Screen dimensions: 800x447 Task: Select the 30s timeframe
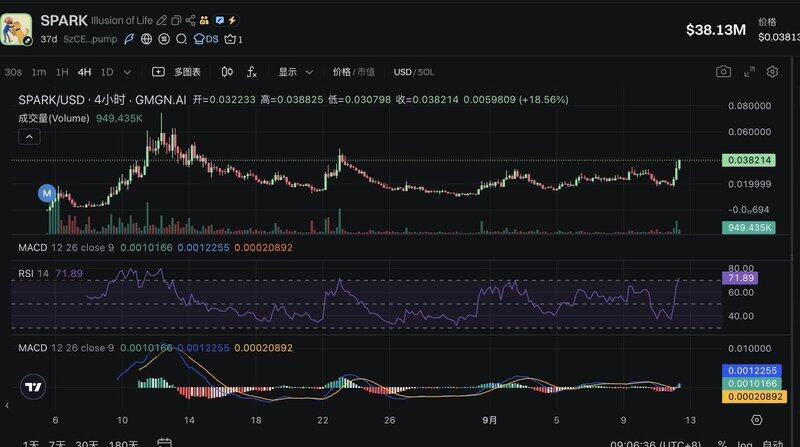(13, 72)
